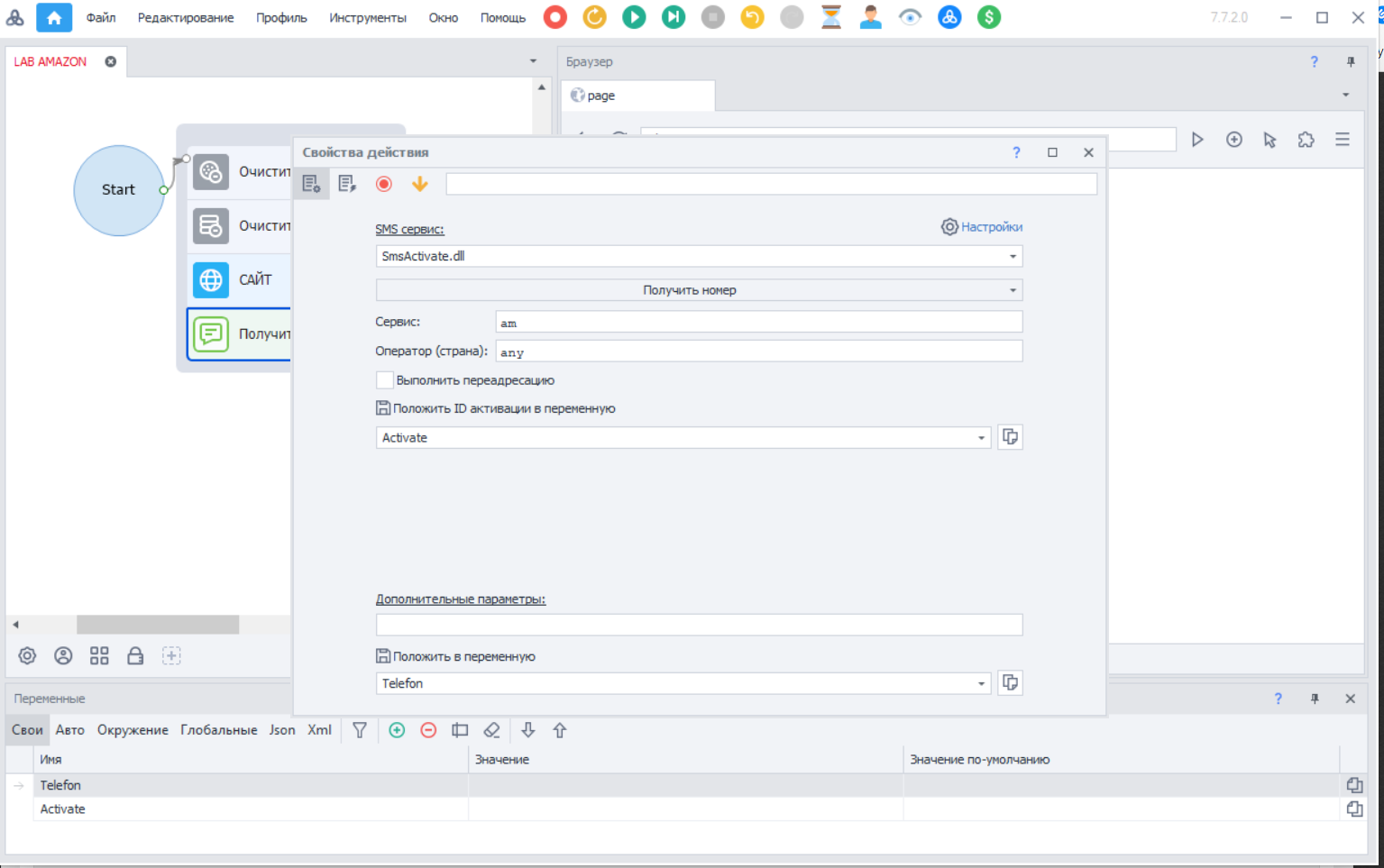Click the add variable plus icon
Viewport: 1384px width, 868px height.
(397, 730)
